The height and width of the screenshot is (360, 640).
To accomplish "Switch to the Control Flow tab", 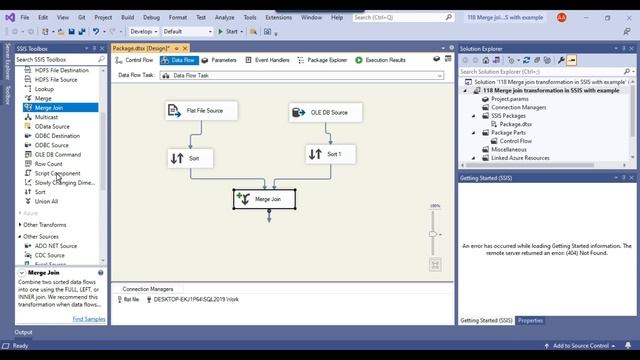I will point(134,60).
